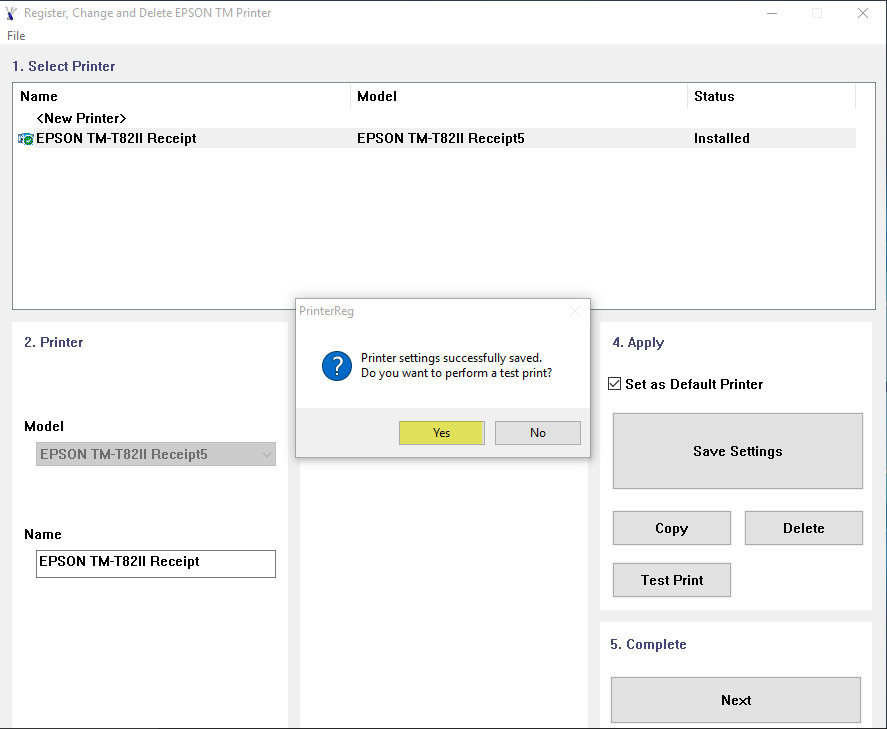Close the main registration window

click(862, 13)
